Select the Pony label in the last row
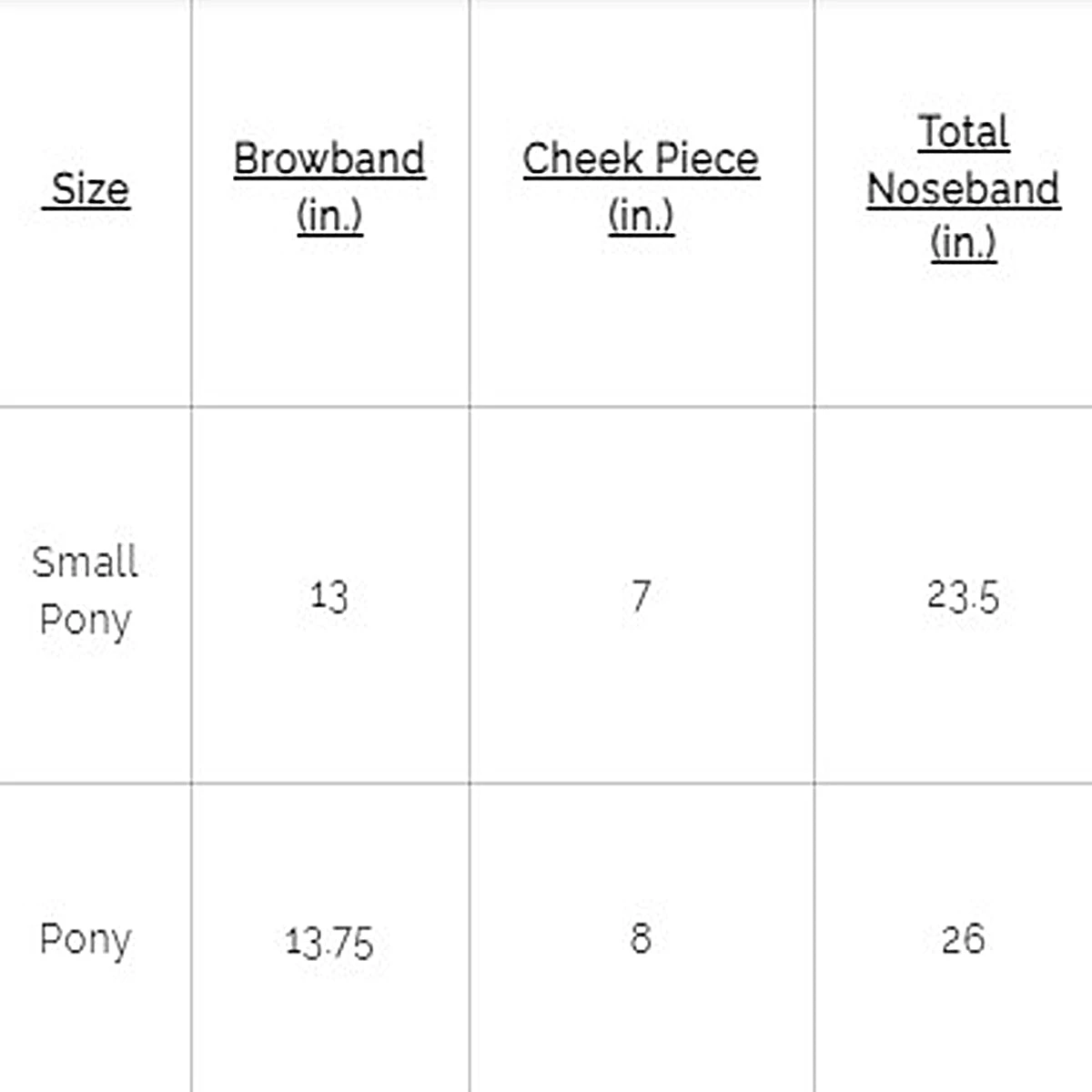1092x1092 pixels. point(86,939)
